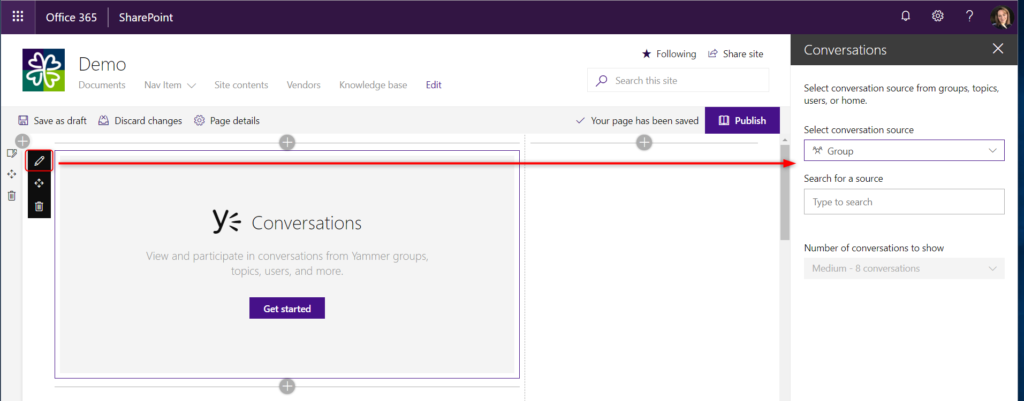
Task: Click Save as draft
Action: click(x=52, y=121)
